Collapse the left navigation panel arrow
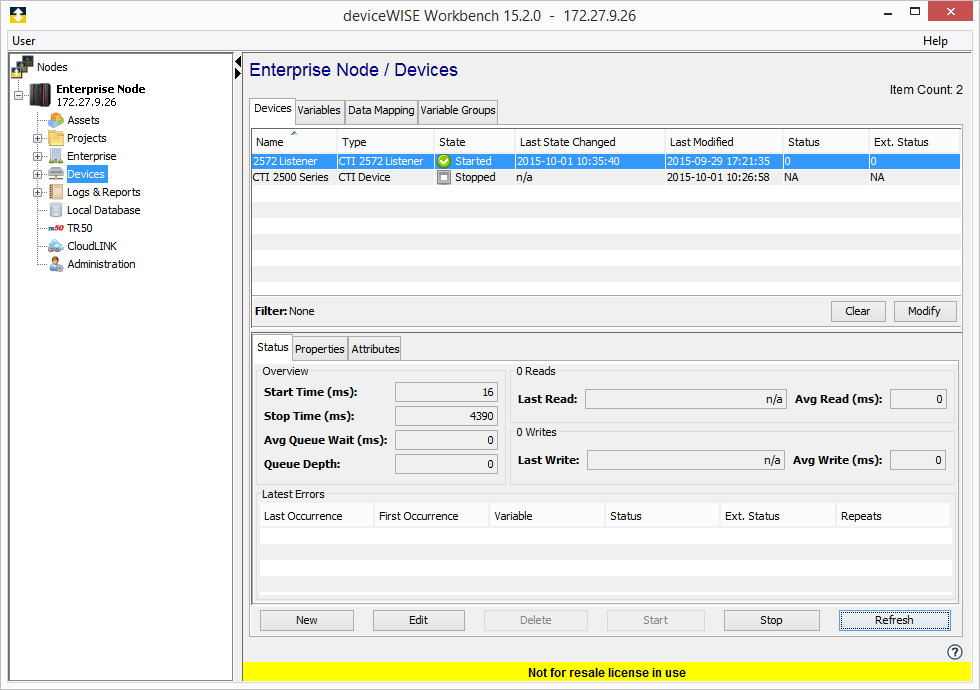Image resolution: width=980 pixels, height=690 pixels. click(x=238, y=63)
